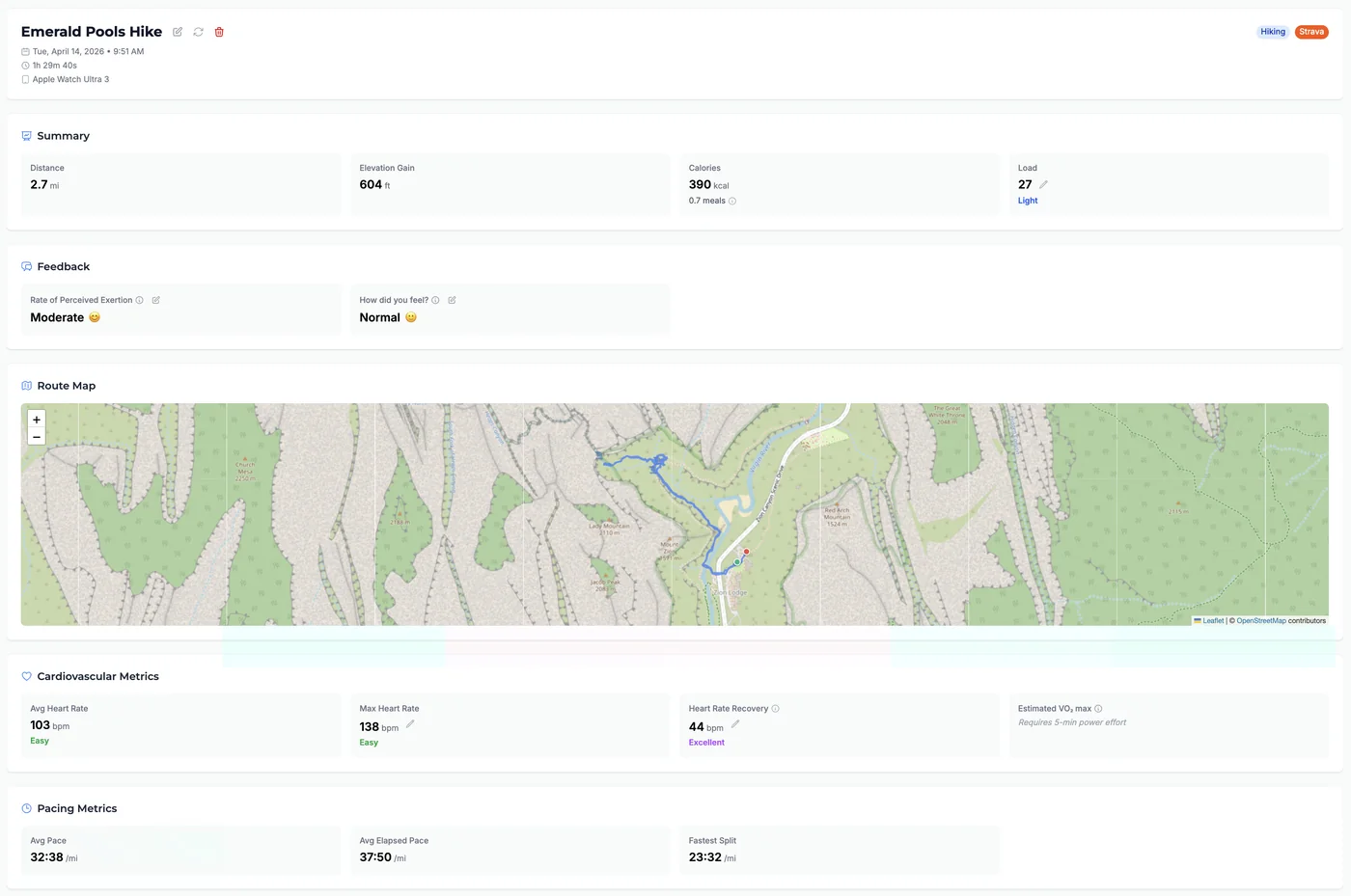
Task: Click the Feedback section icon
Action: tap(26, 266)
